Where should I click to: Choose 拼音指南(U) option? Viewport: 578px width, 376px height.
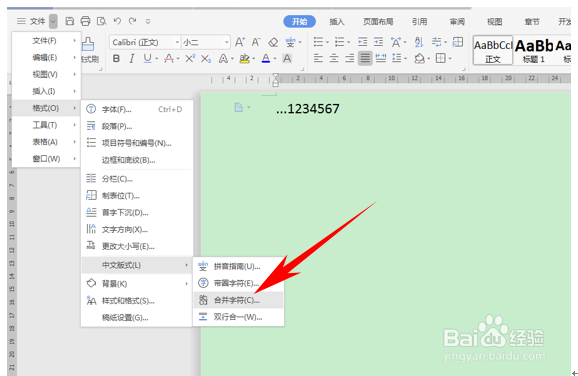coord(238,266)
